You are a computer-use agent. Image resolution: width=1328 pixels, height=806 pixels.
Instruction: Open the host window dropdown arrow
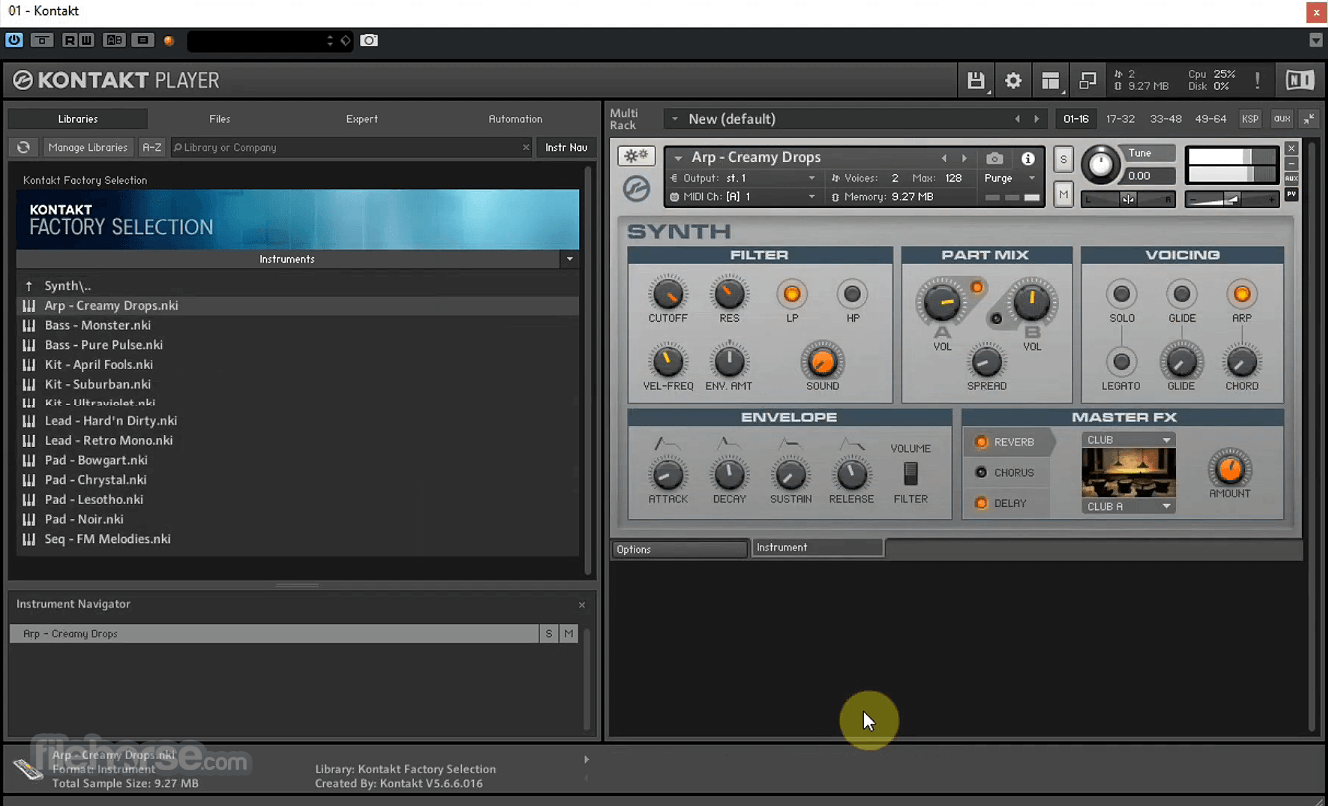tap(1316, 41)
